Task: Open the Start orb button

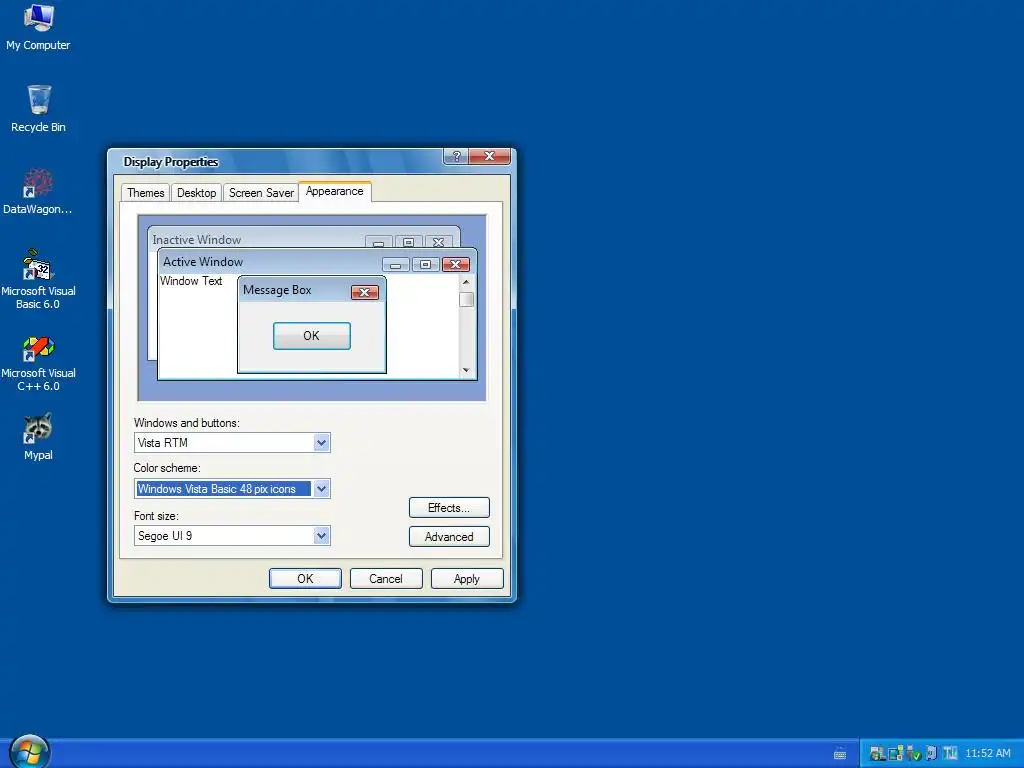Action: [29, 752]
